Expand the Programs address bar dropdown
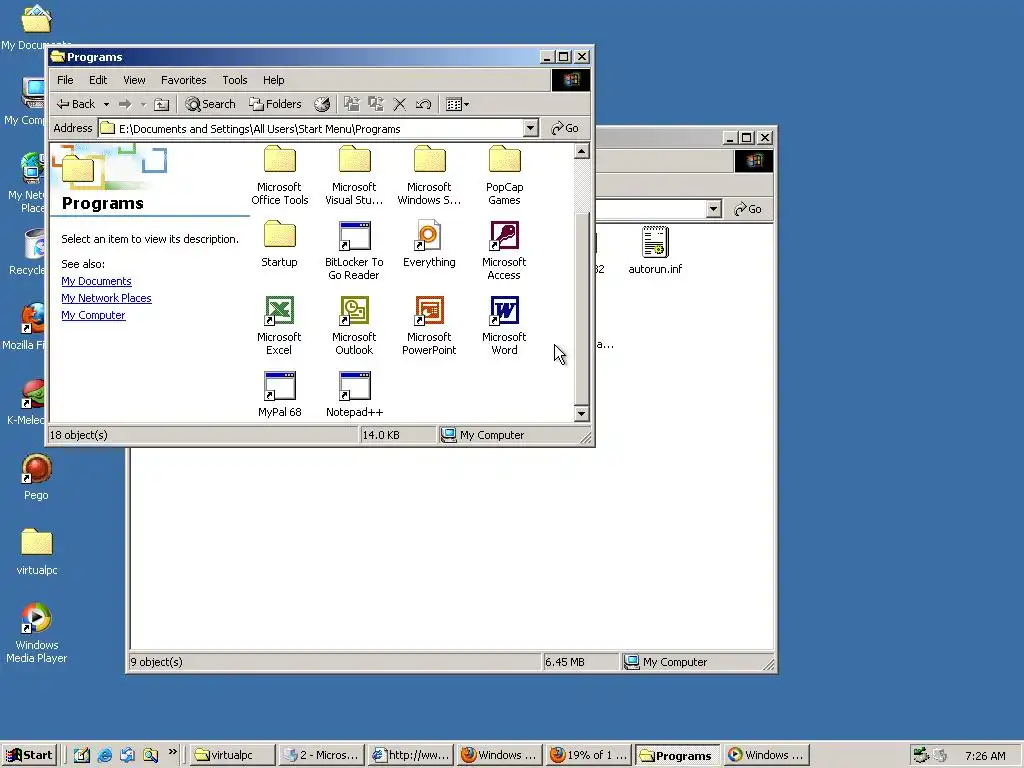 click(531, 128)
